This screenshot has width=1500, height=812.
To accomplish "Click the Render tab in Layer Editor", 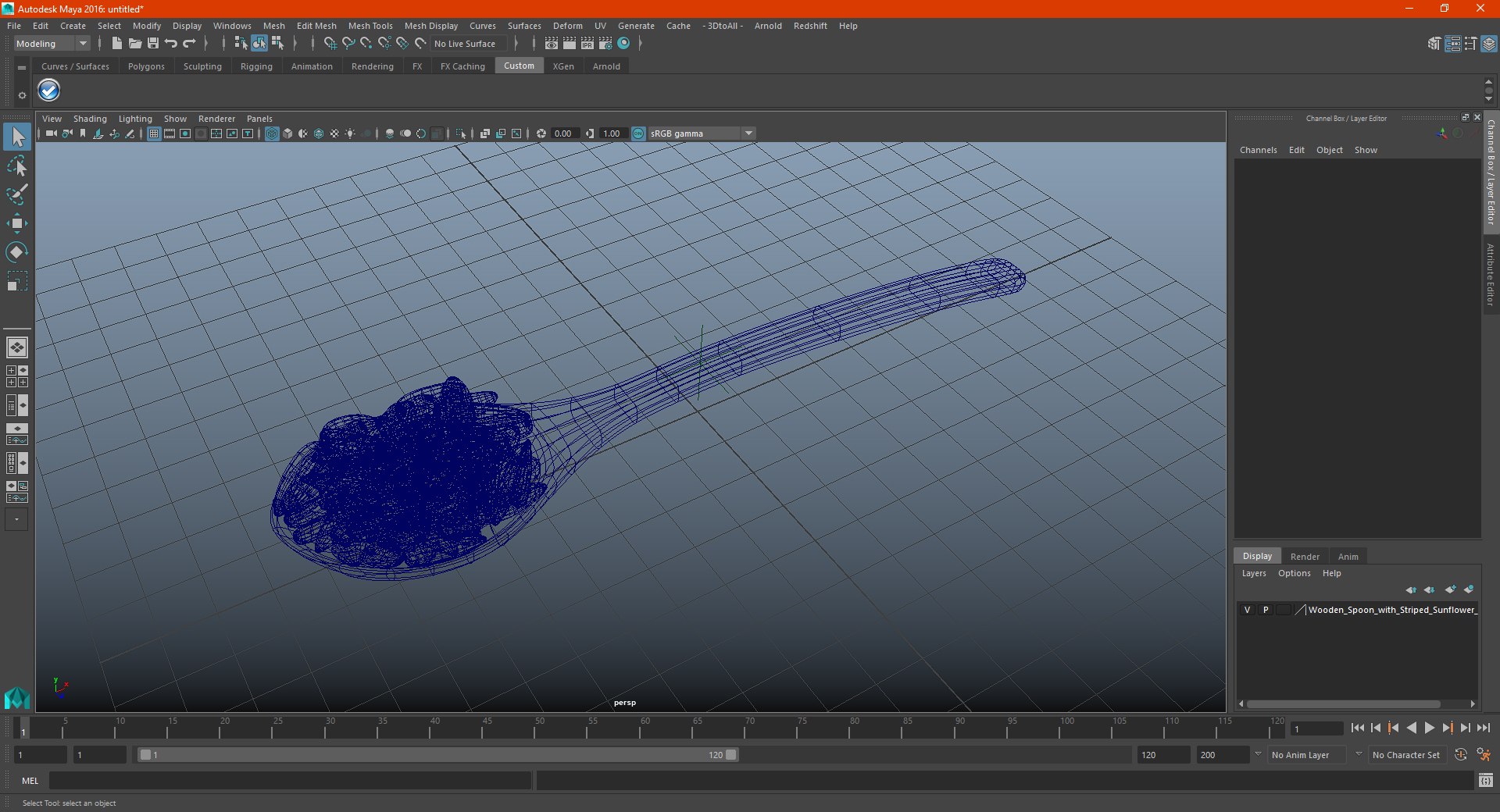I will click(1305, 557).
